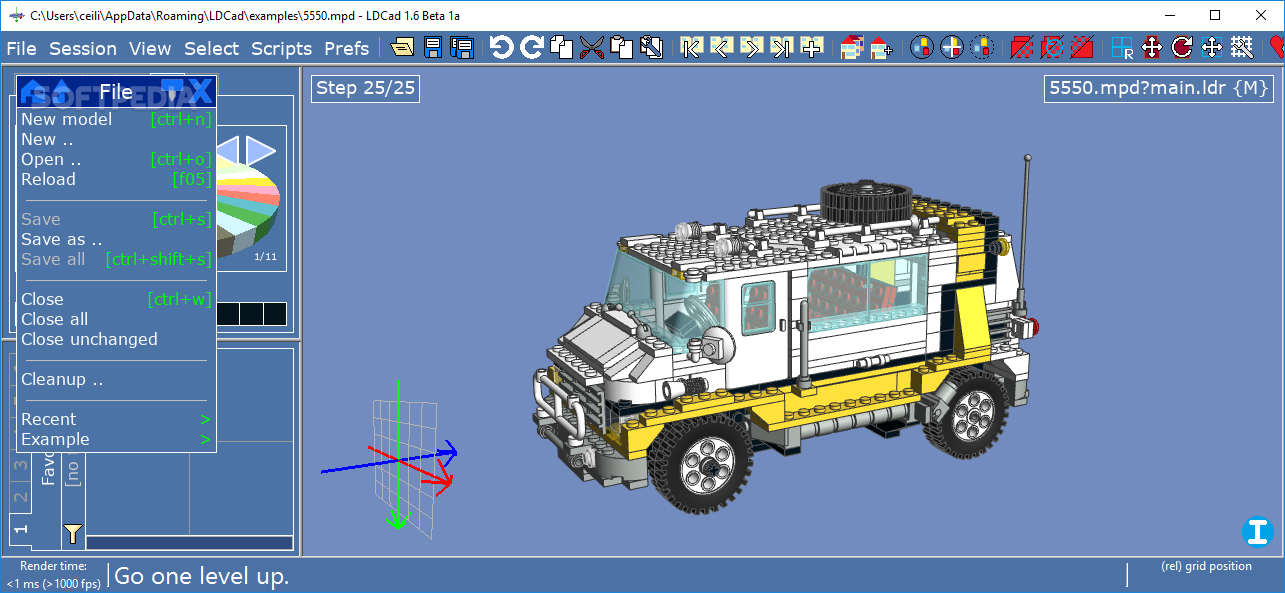Screen dimensions: 1285x593
Task: Expand the Example submenu
Action: 116,439
